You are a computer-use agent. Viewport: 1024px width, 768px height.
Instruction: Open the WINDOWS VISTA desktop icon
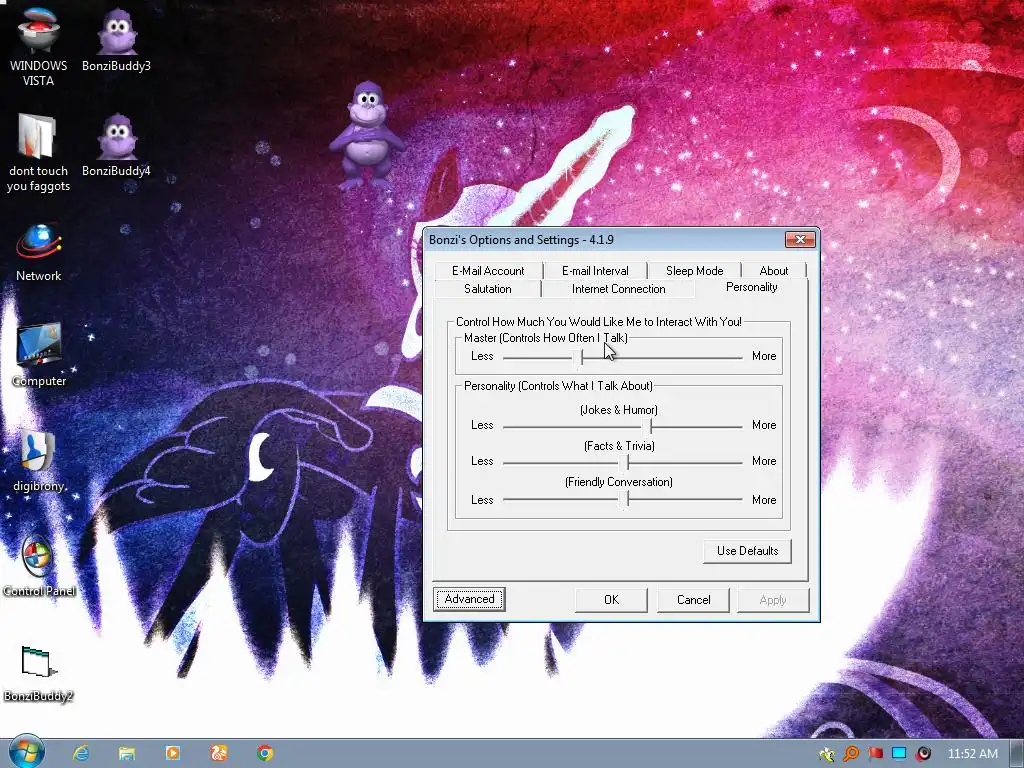pyautogui.click(x=38, y=46)
